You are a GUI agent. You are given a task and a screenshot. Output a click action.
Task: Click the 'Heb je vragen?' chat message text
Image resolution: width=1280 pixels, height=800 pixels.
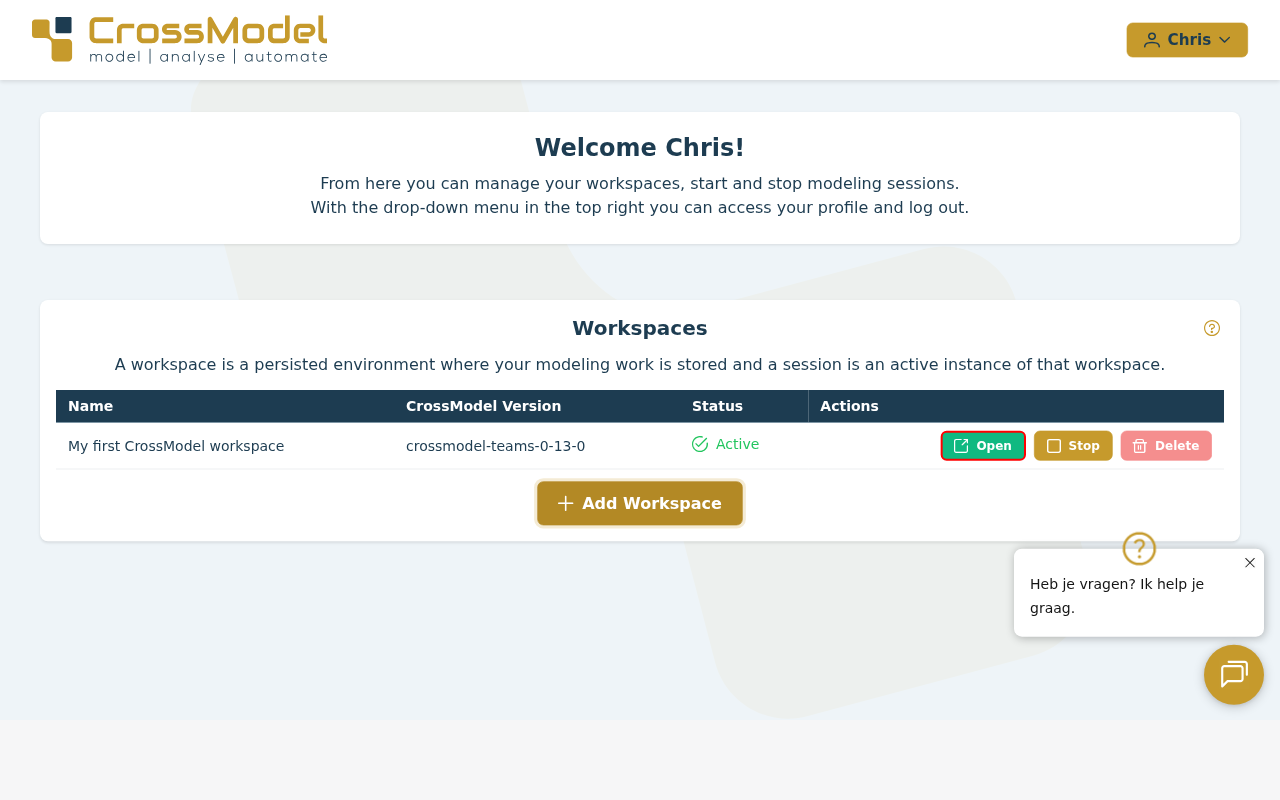[1117, 596]
